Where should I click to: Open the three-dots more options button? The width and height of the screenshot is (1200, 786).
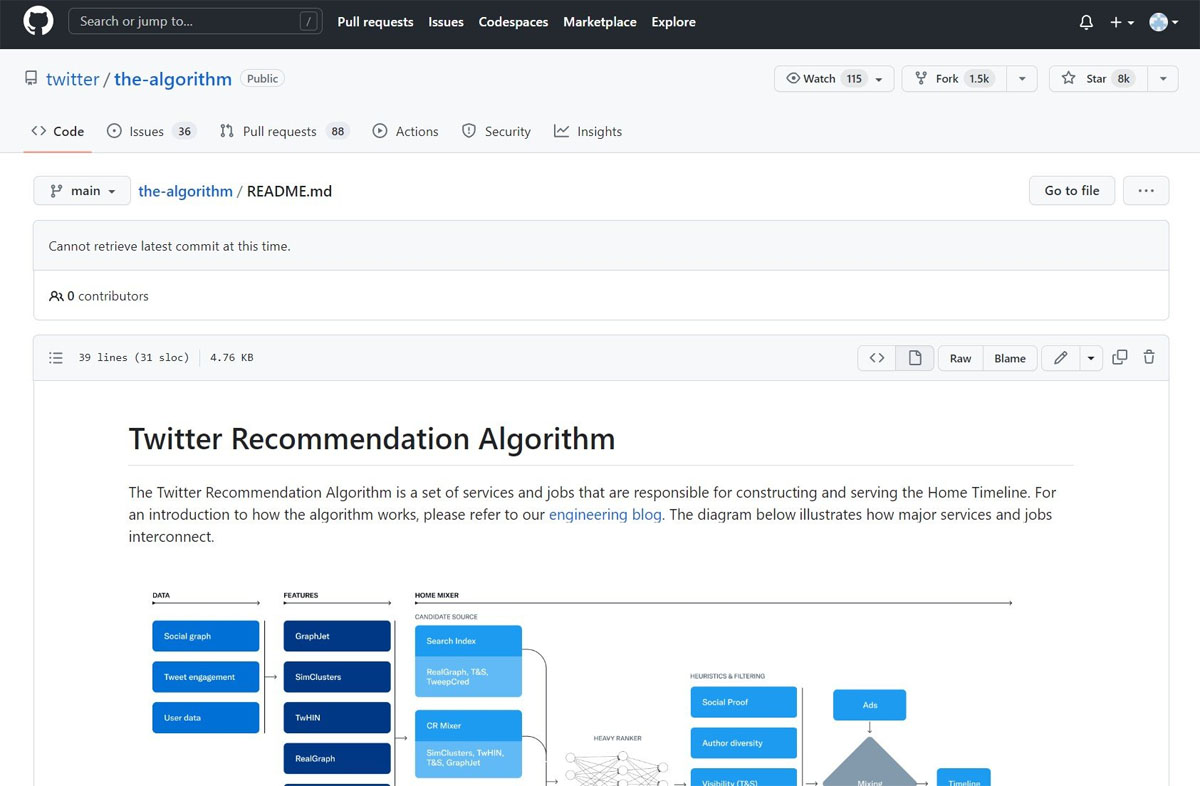click(1146, 191)
